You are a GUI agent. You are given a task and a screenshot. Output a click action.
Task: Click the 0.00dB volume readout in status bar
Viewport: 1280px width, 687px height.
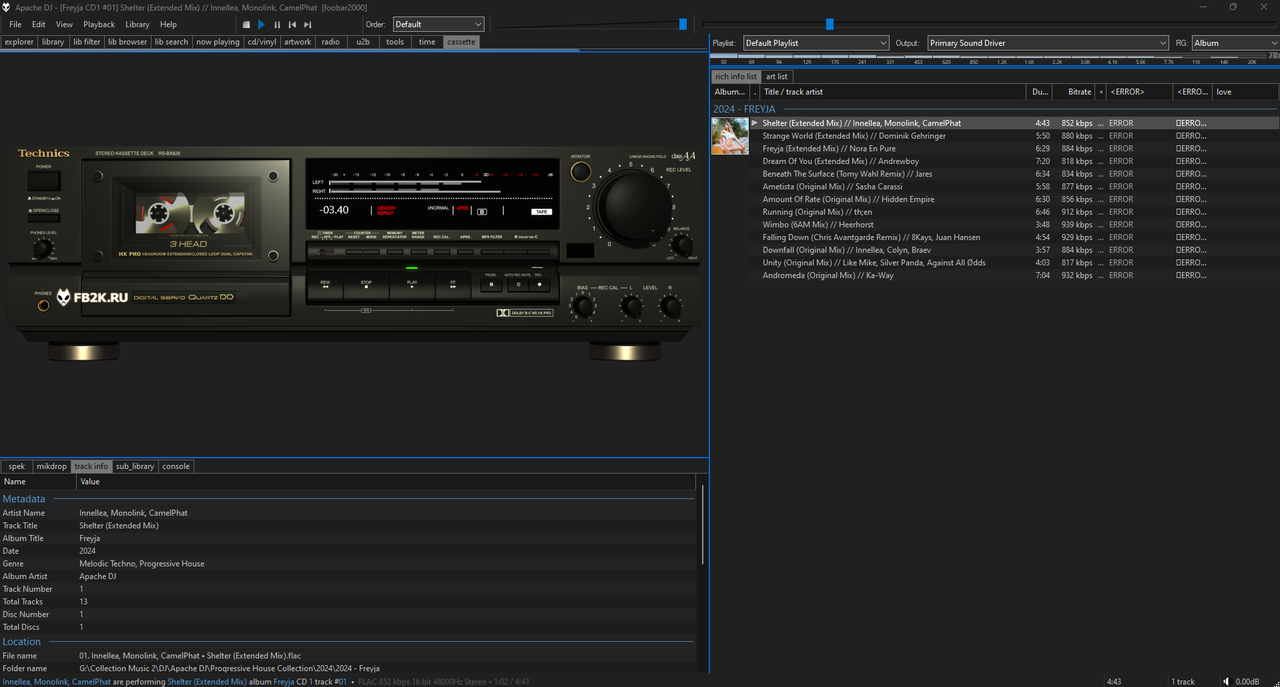(1247, 681)
